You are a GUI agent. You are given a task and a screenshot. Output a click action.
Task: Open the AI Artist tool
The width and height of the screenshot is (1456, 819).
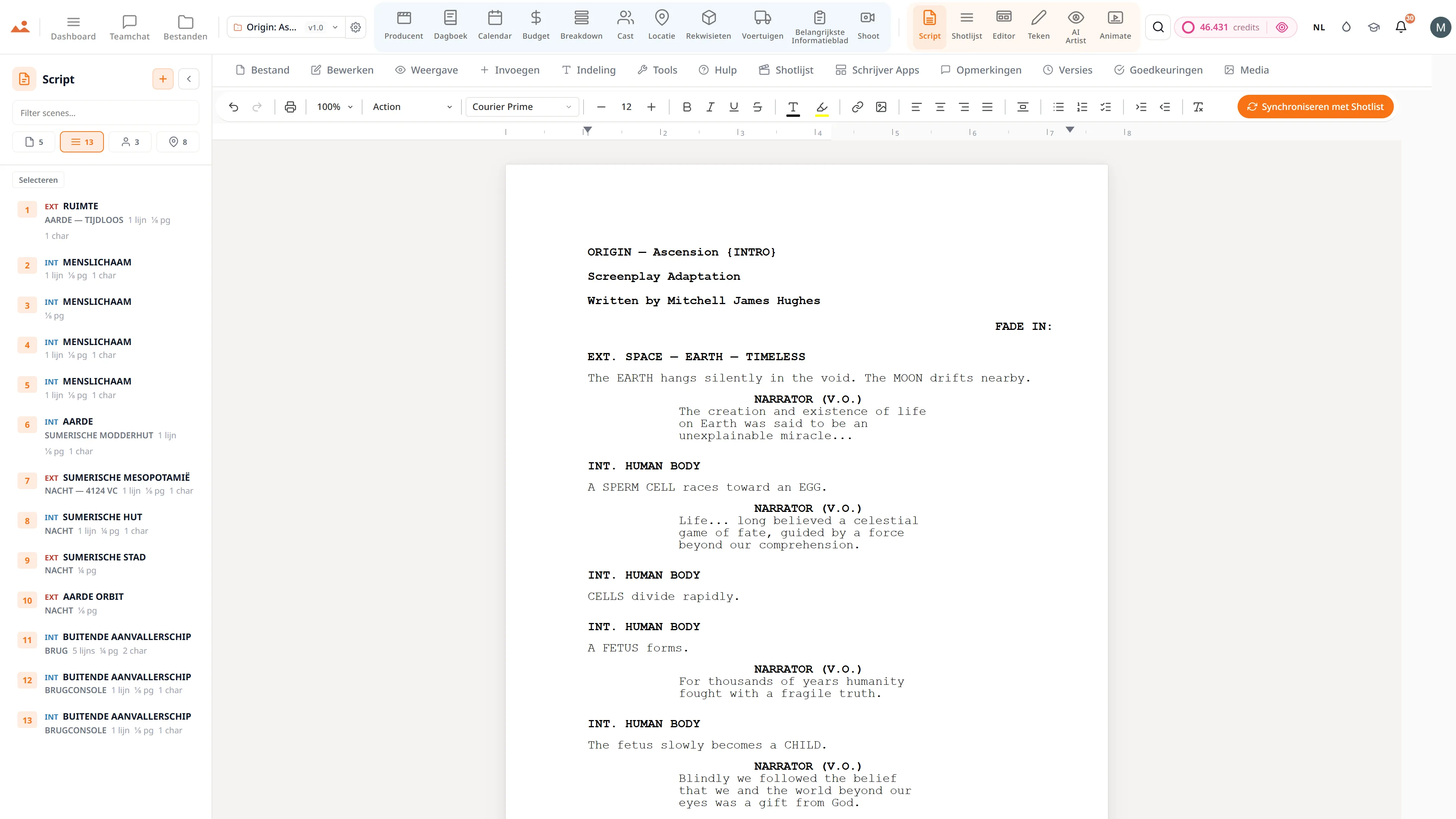1076,27
